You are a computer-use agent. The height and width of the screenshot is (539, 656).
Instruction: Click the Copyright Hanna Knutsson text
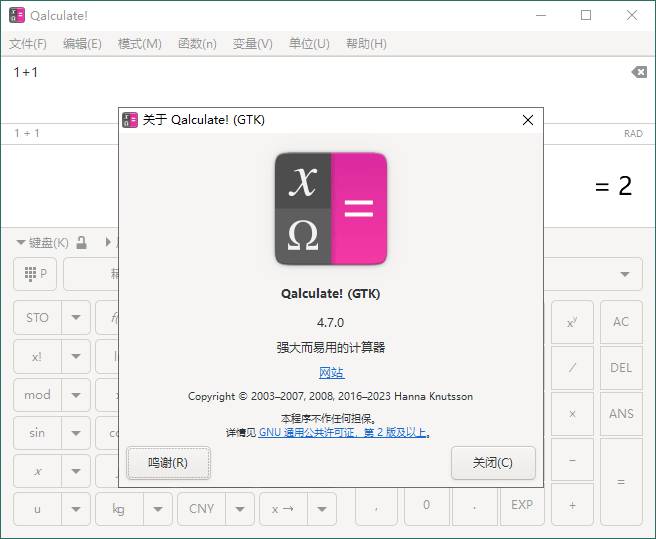pos(331,396)
